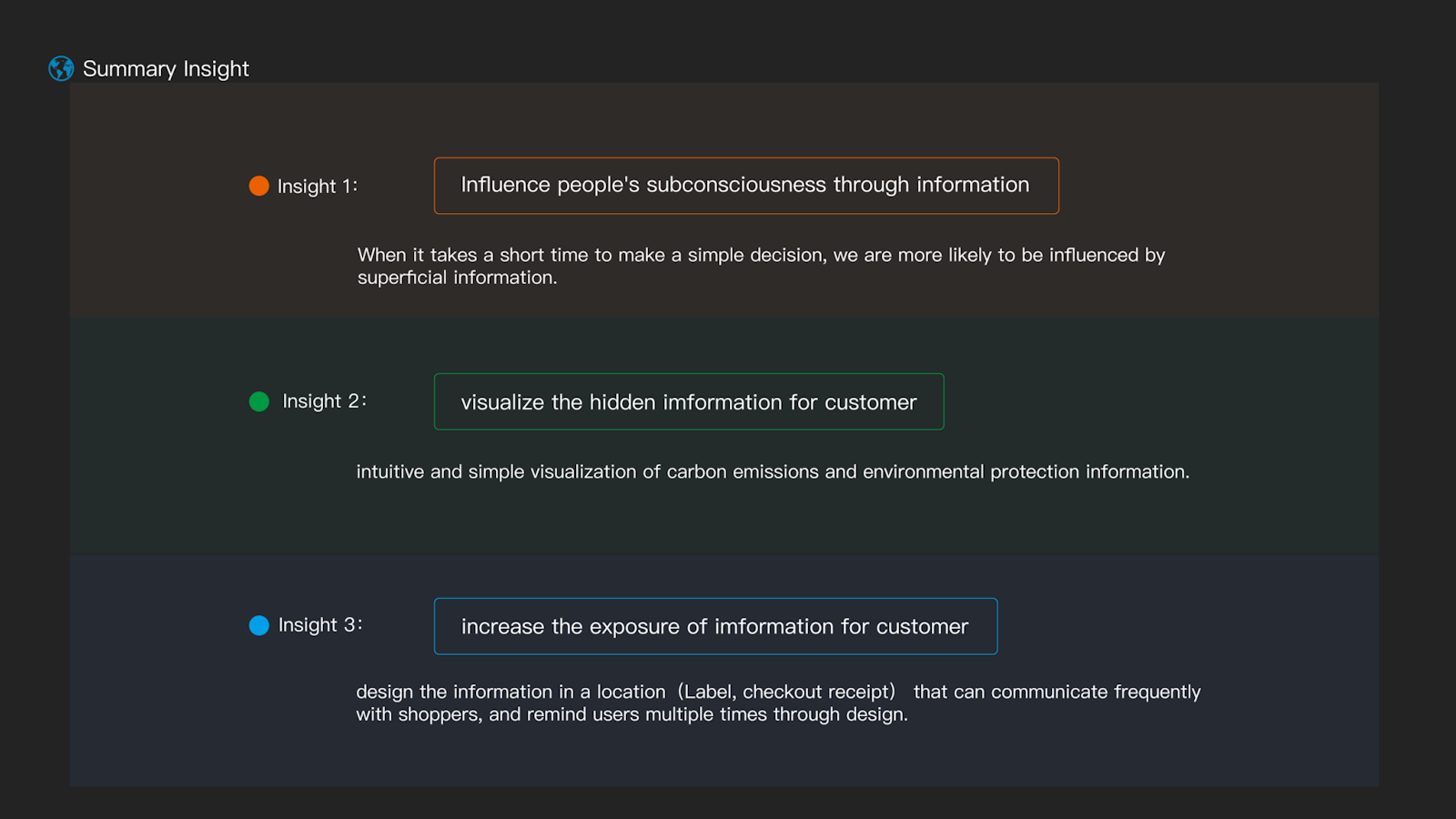This screenshot has width=1456, height=819.
Task: Click the text '(Label, checkout receipt)'
Action: point(786,693)
